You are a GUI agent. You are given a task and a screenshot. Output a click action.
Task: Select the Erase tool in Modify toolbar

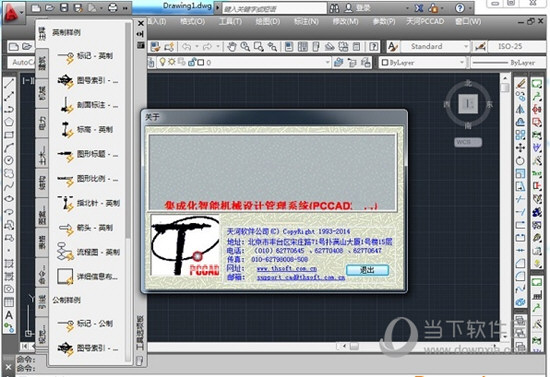[x=521, y=83]
